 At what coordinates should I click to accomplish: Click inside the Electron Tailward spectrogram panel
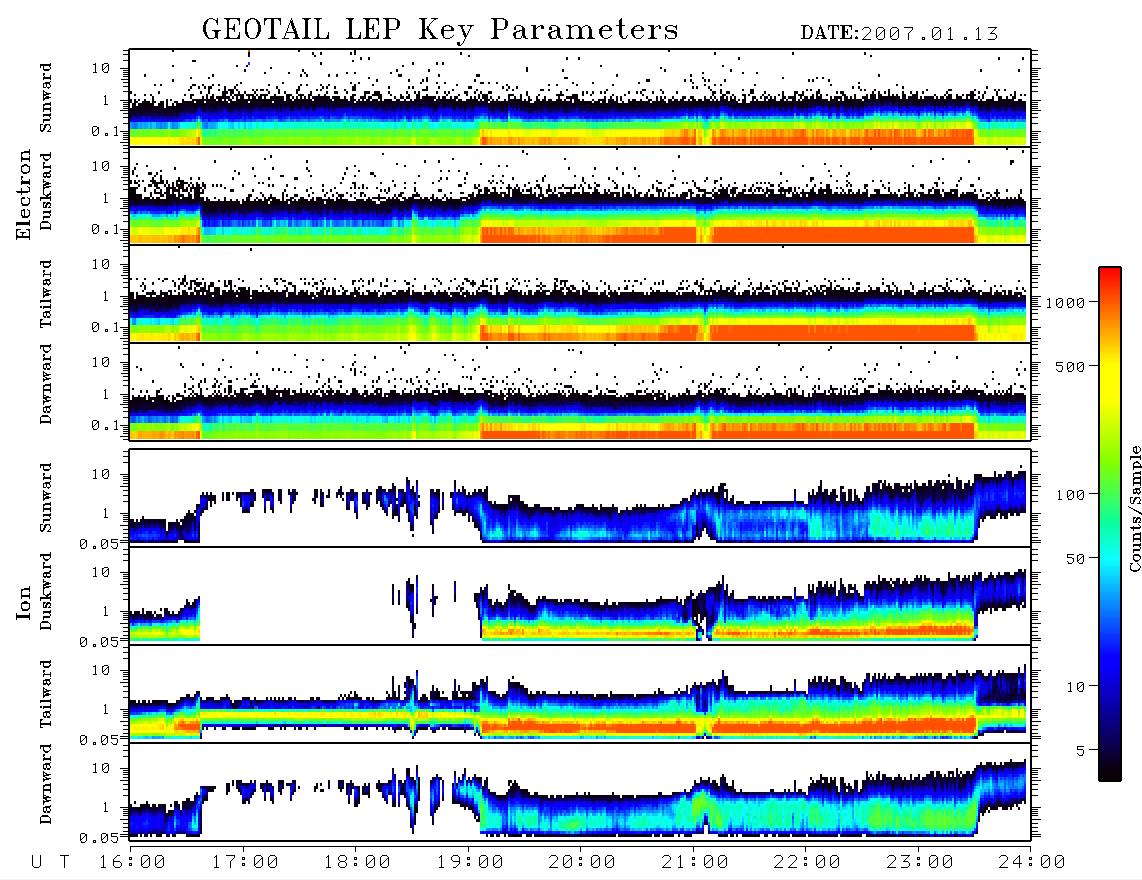[580, 294]
